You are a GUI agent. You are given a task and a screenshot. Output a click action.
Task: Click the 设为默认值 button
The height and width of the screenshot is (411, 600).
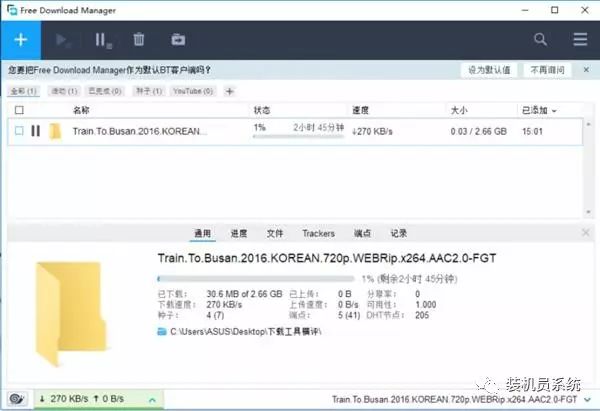tap(489, 70)
